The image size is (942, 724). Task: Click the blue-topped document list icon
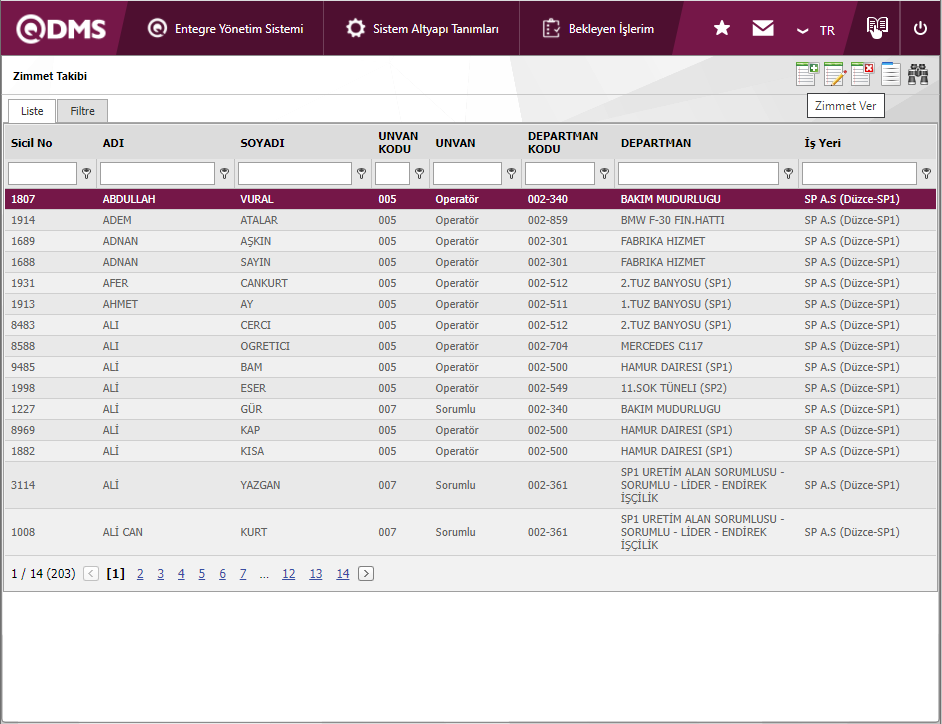pyautogui.click(x=890, y=75)
